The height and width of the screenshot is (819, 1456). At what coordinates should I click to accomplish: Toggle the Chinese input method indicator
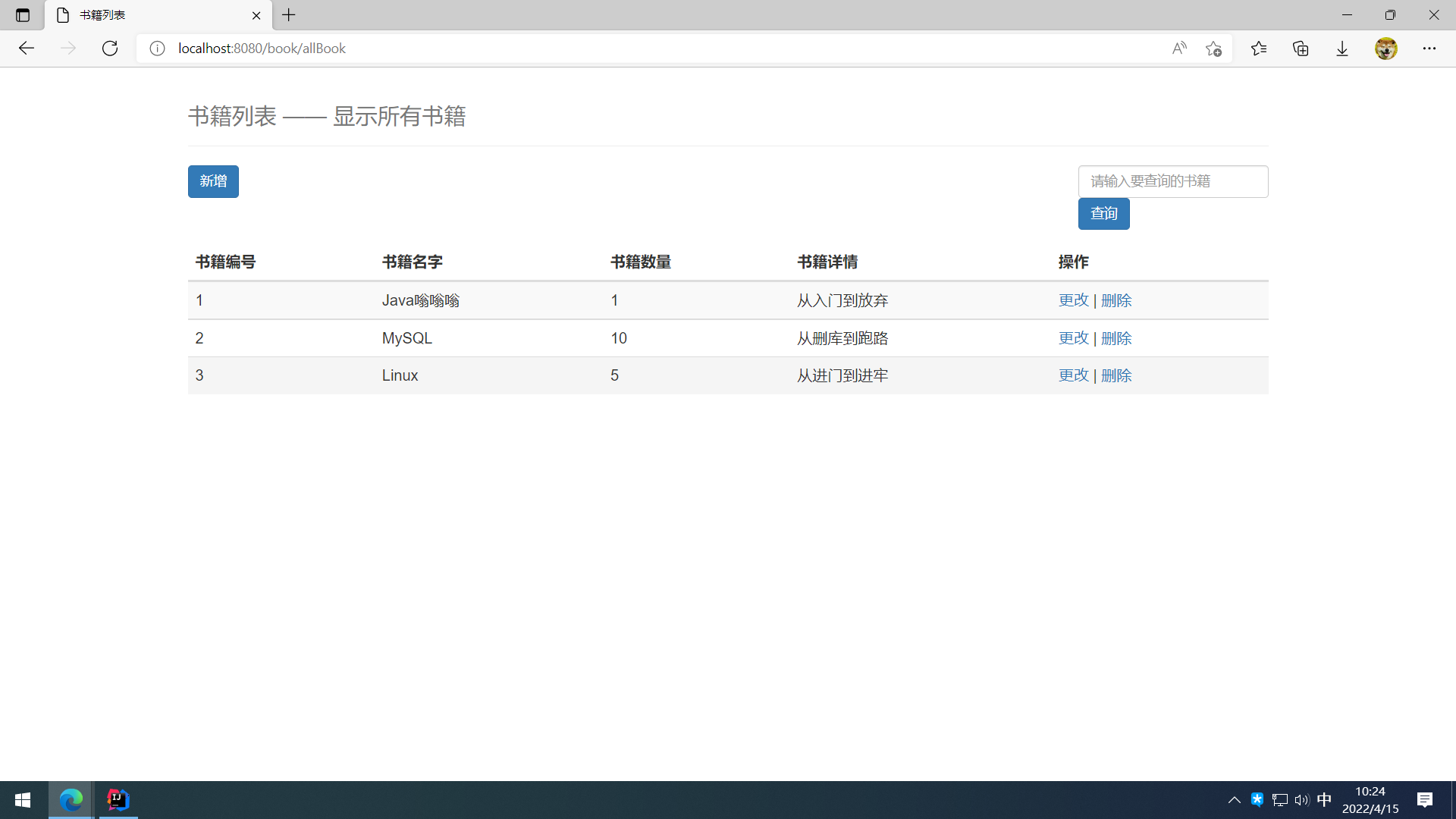pos(1324,800)
